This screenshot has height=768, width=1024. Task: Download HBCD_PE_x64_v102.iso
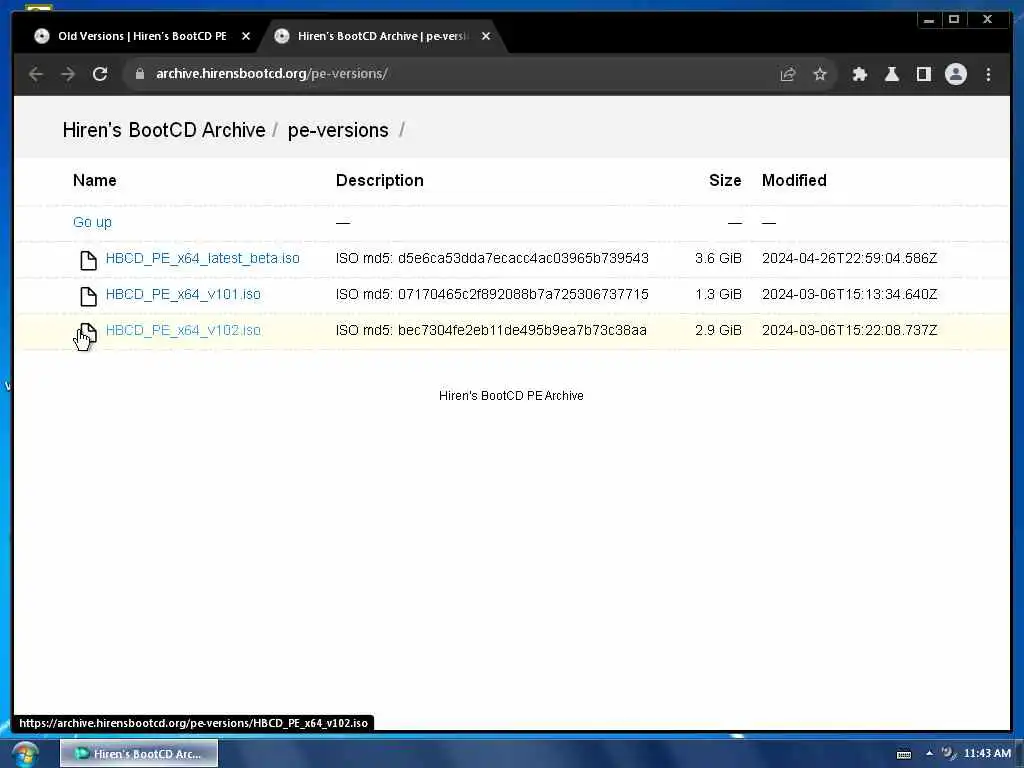click(x=183, y=330)
